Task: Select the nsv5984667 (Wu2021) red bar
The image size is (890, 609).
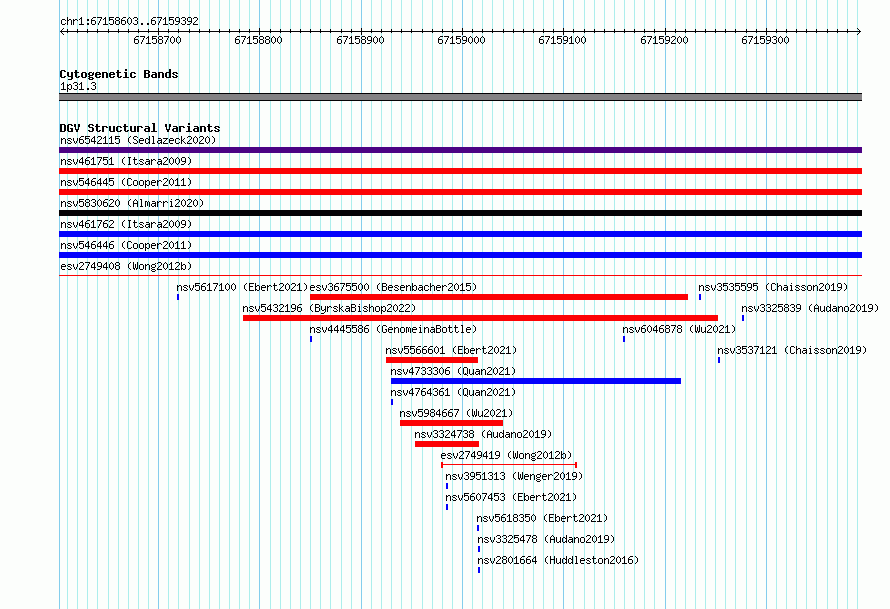Action: (x=451, y=423)
